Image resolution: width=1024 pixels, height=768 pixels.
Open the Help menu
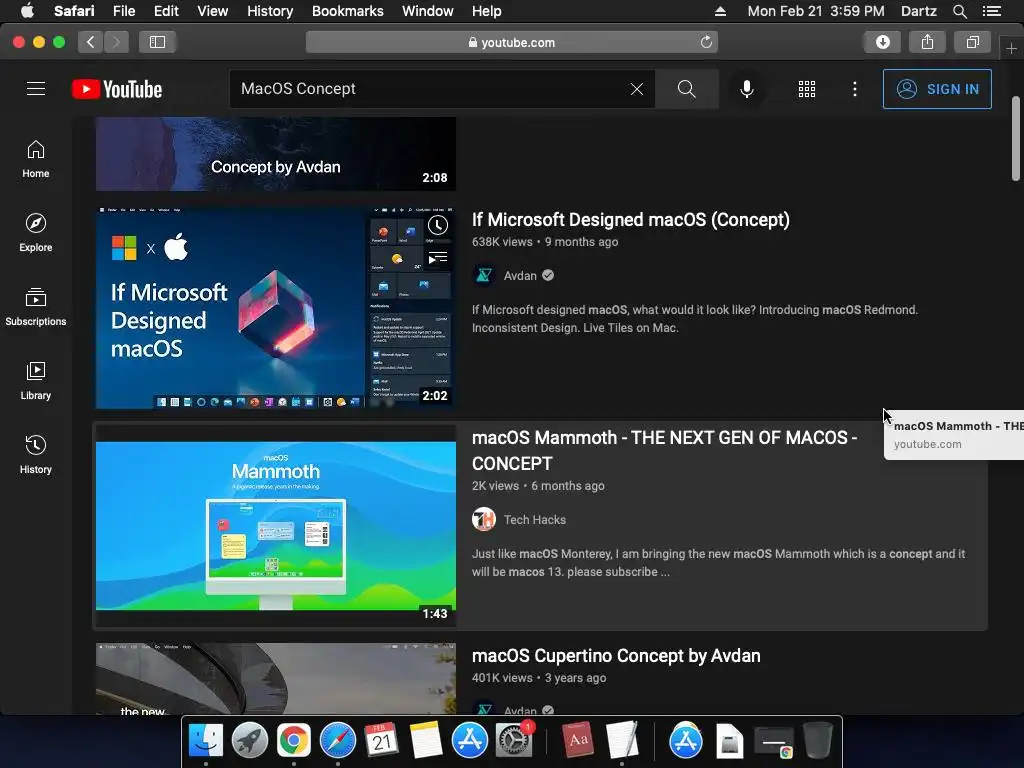(x=487, y=11)
